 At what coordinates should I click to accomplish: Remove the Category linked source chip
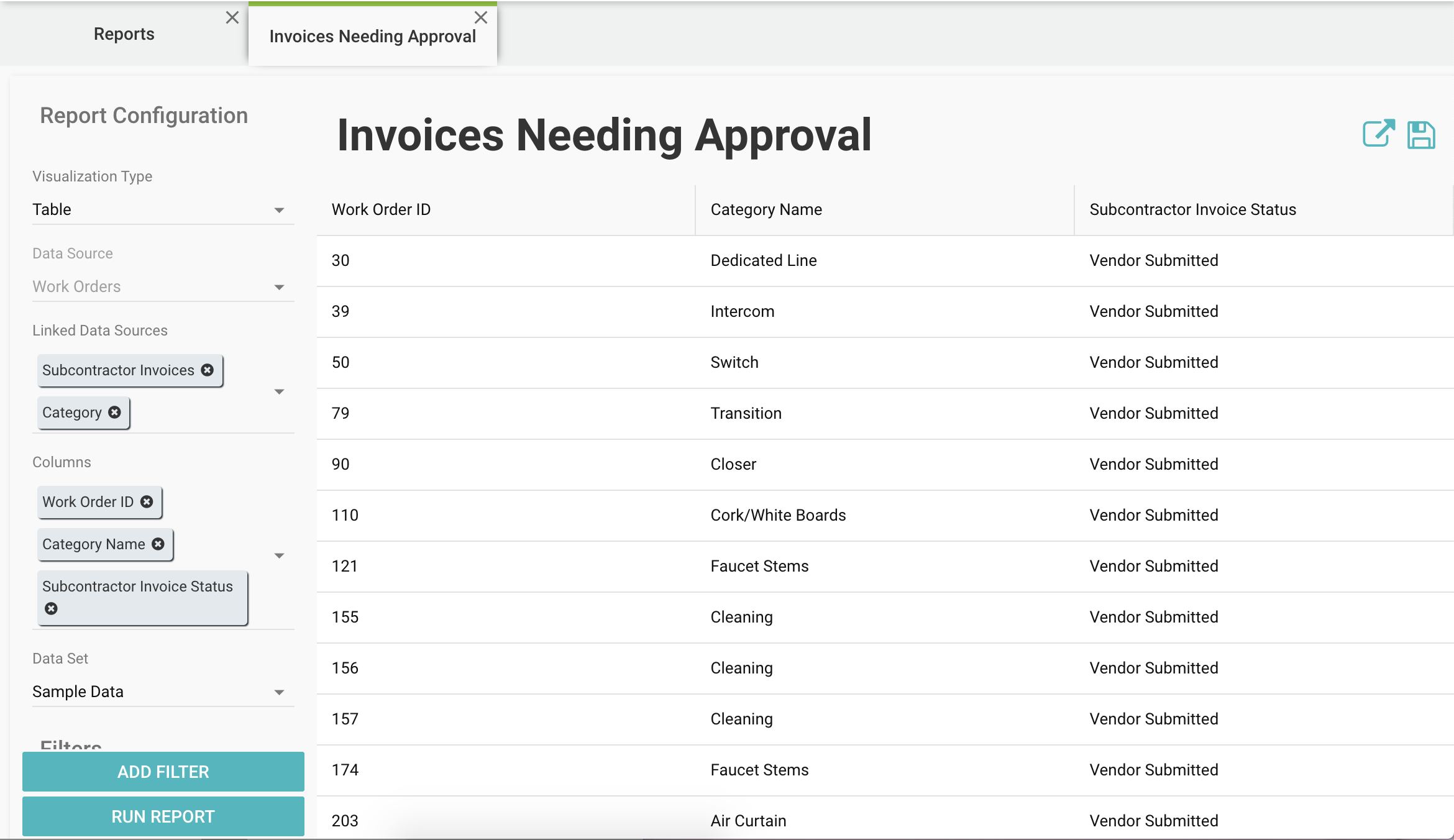click(x=114, y=412)
